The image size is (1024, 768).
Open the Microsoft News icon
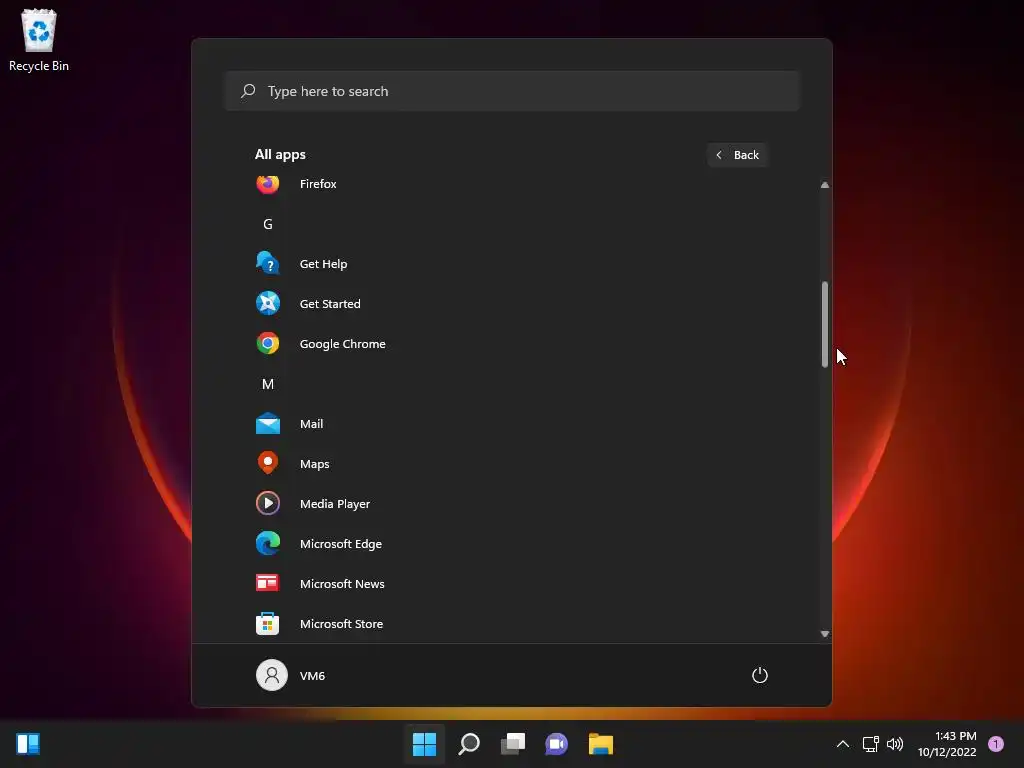pyautogui.click(x=268, y=583)
